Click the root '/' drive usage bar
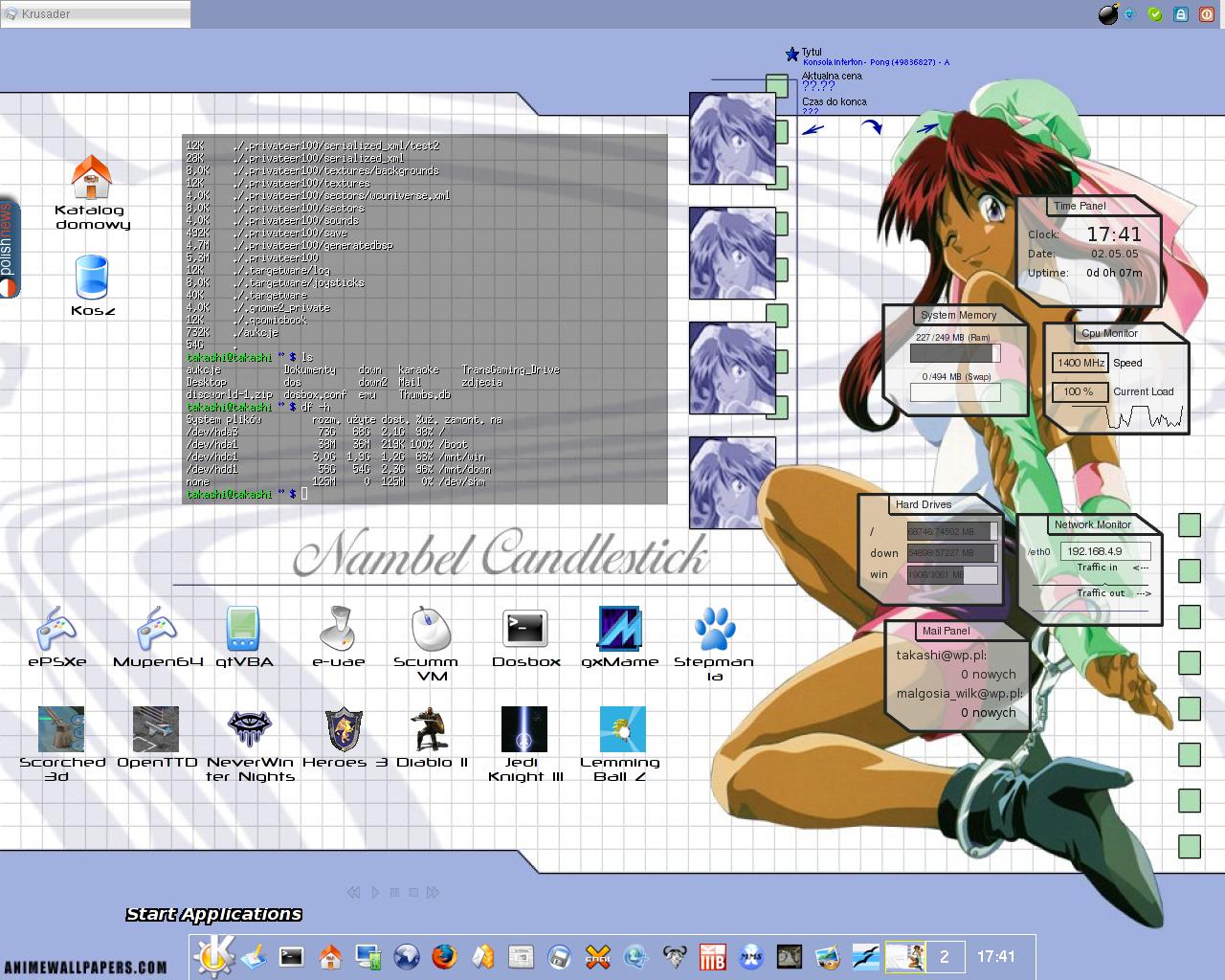 point(952,531)
